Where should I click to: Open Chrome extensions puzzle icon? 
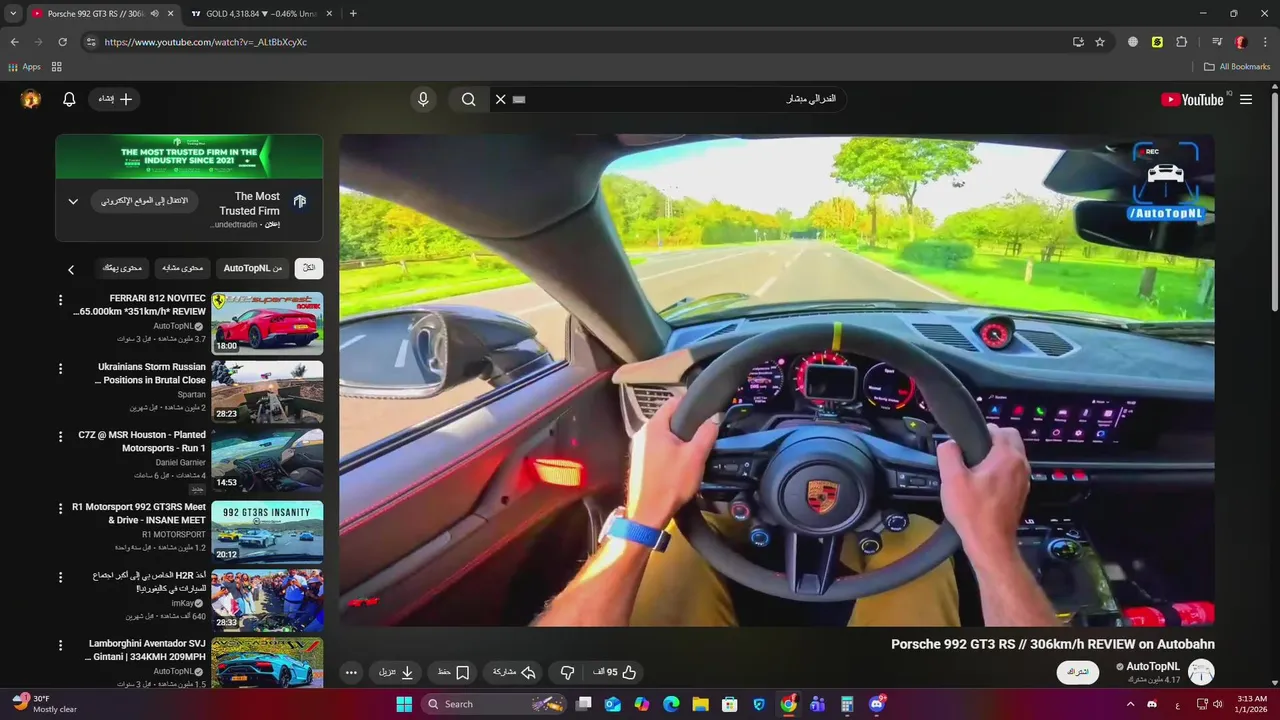1181,42
